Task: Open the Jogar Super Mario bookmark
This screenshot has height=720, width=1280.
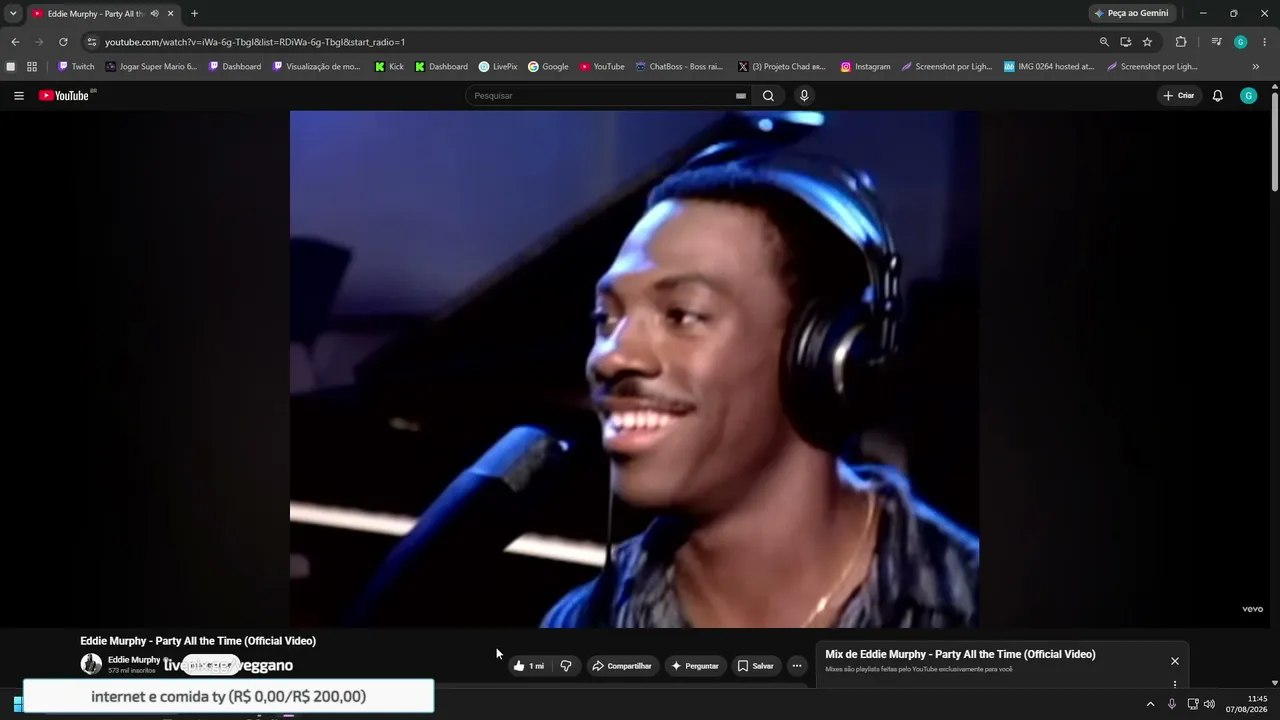Action: click(151, 67)
